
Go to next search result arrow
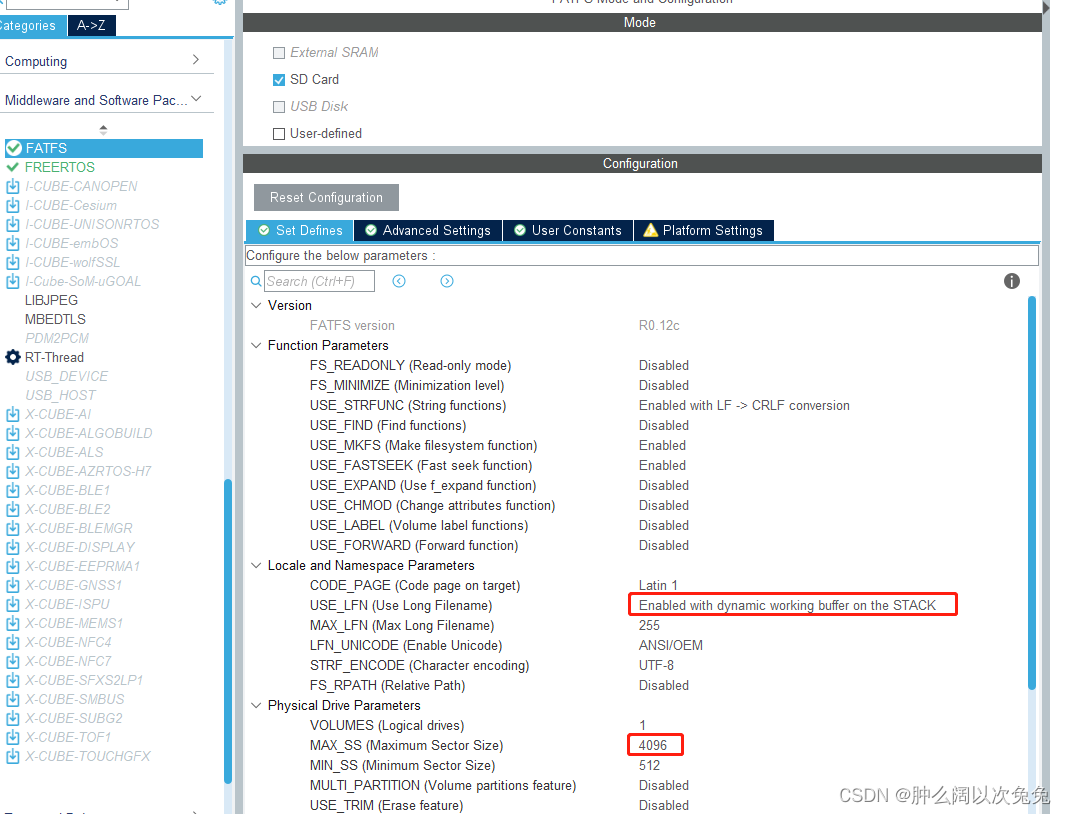point(447,281)
